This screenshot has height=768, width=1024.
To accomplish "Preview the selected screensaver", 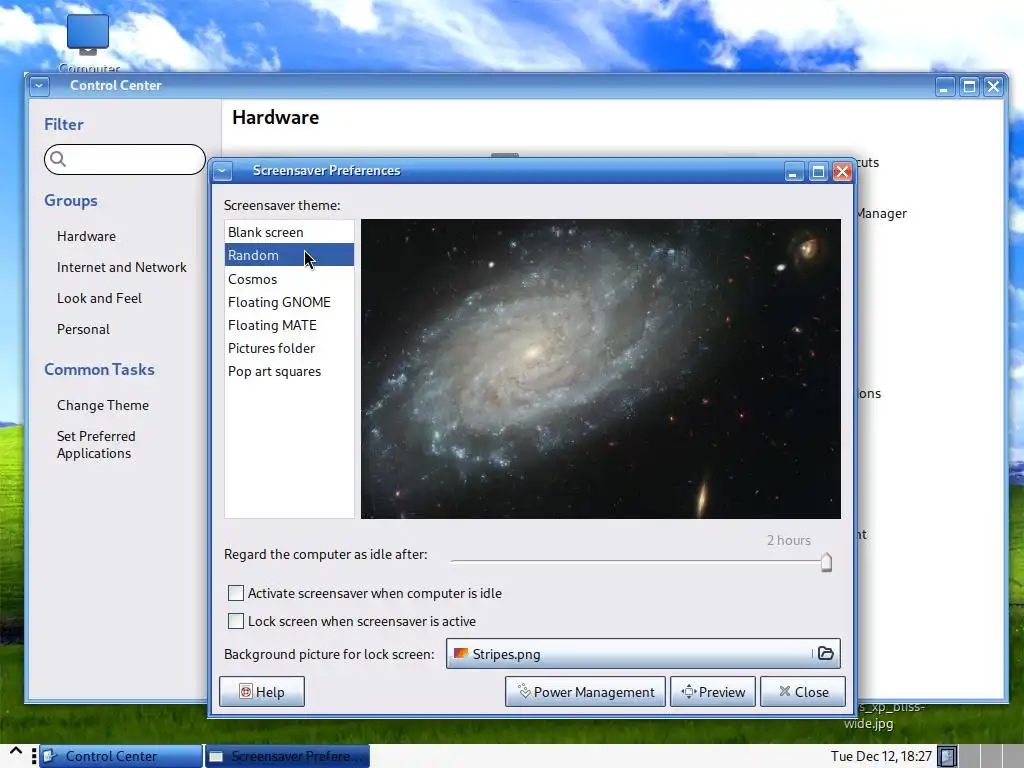I will pyautogui.click(x=713, y=692).
